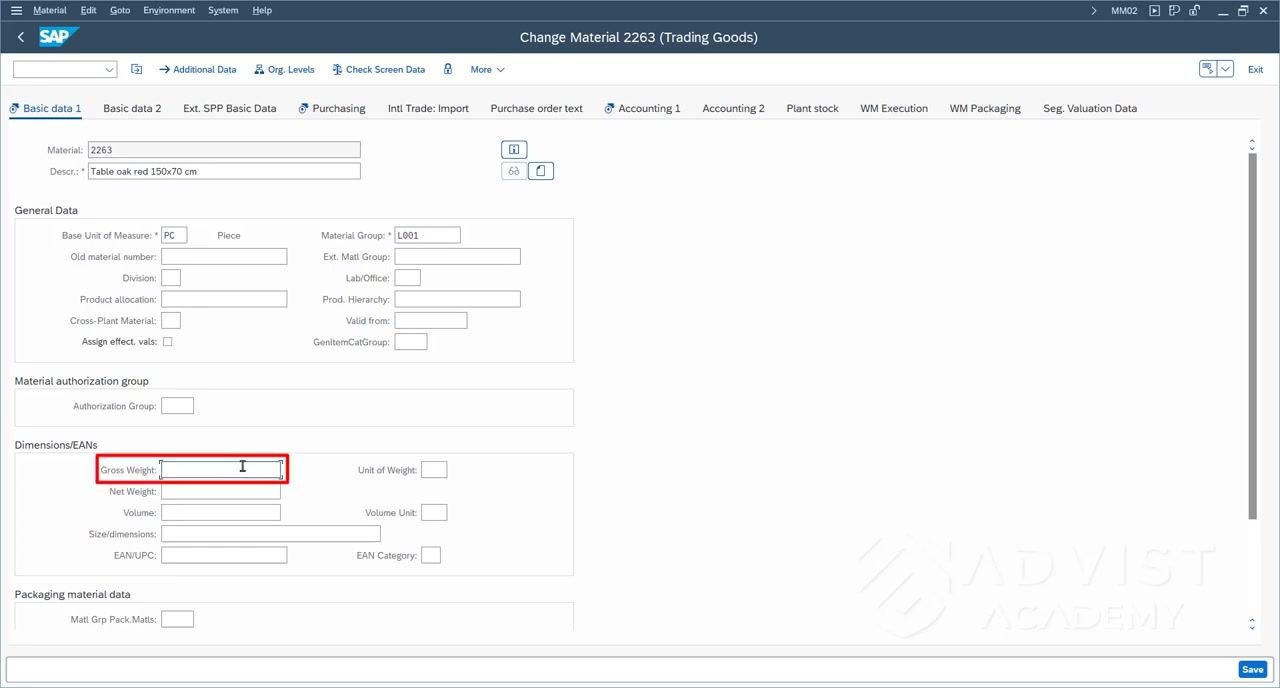The image size is (1280, 688).
Task: Click the Division field
Action: (x=171, y=278)
